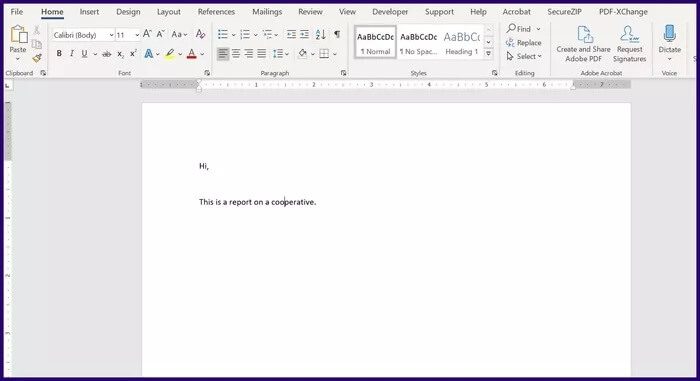Click the Copy icon

click(37, 44)
